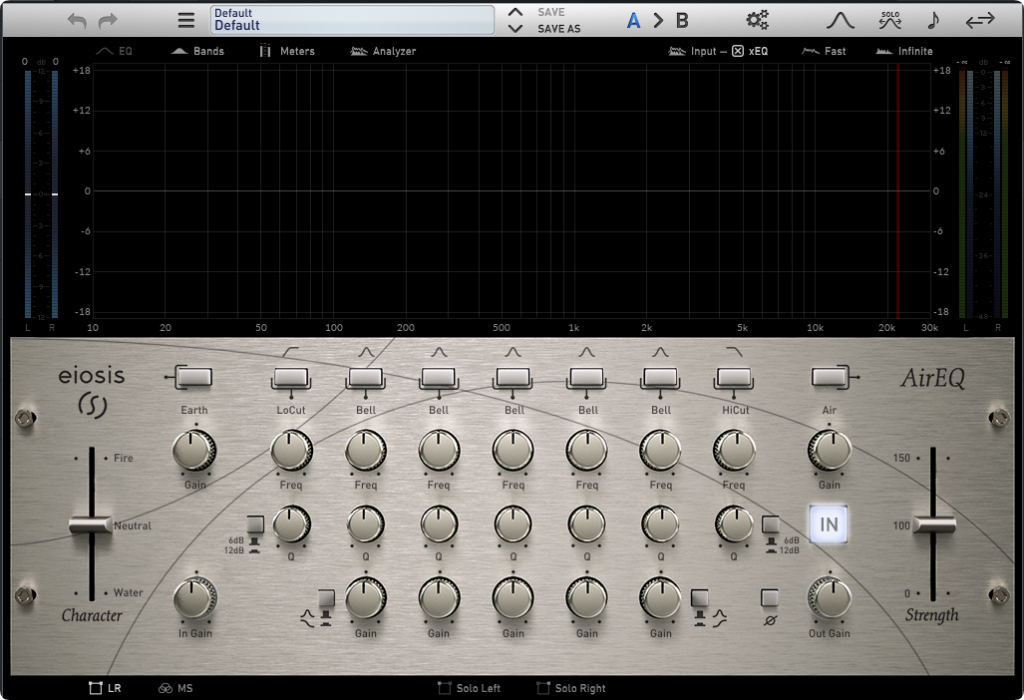
Task: Toggle the xEQ checkbox
Action: pyautogui.click(x=738, y=51)
